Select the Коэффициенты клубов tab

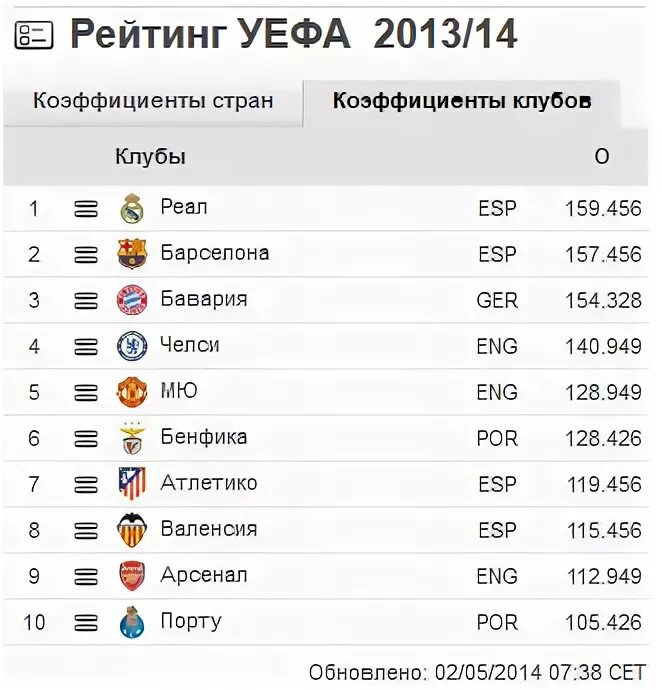(x=462, y=101)
